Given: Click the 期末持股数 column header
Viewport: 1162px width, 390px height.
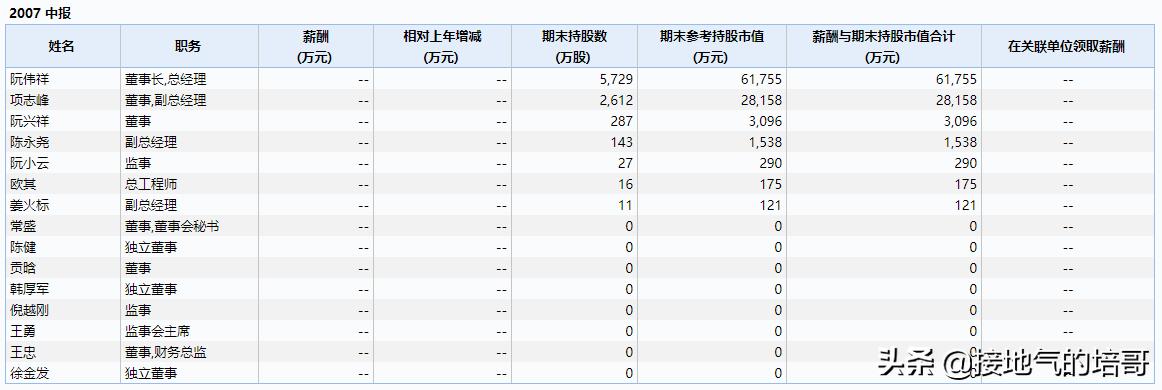Looking at the screenshot, I should coord(574,46).
